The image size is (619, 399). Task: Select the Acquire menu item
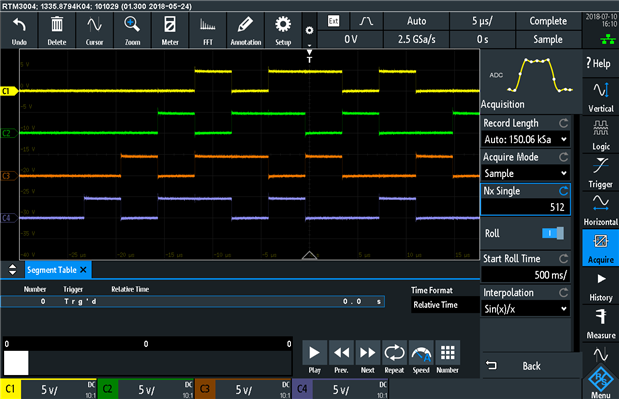600,248
